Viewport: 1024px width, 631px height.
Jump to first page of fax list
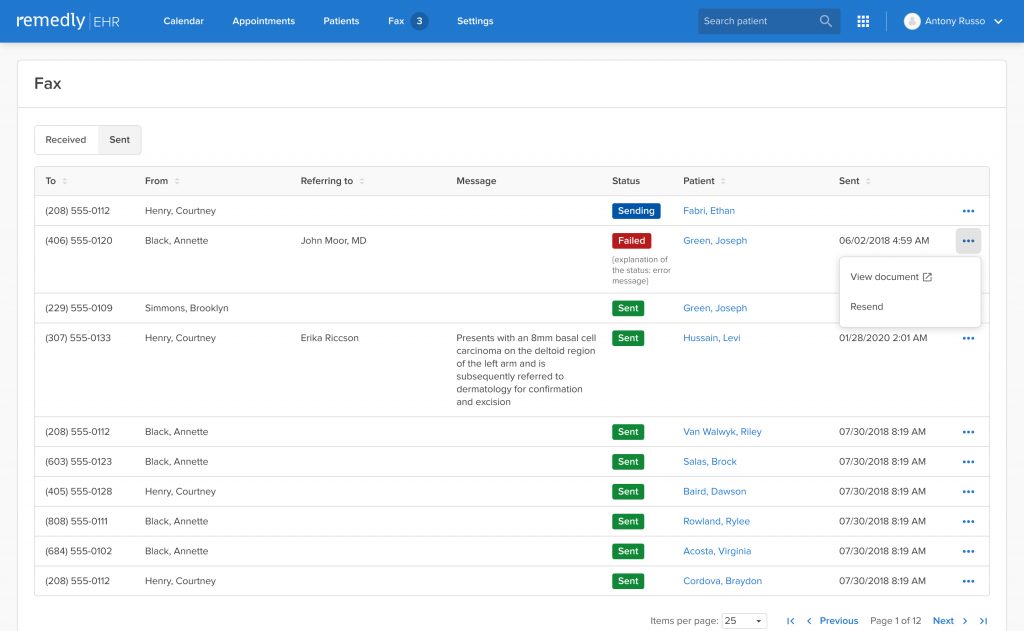tap(790, 621)
